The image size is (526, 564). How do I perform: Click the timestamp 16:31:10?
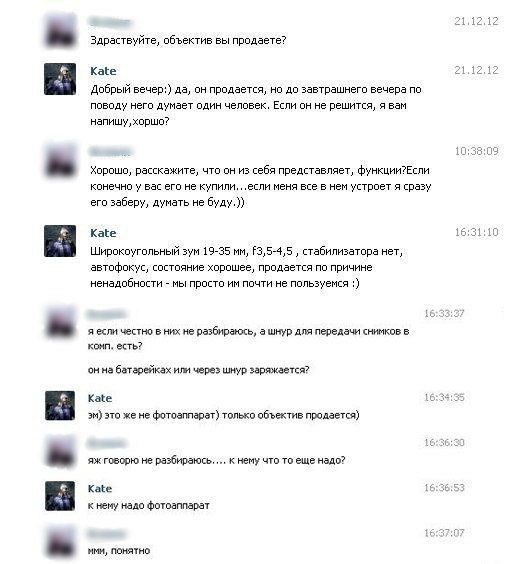tap(477, 232)
